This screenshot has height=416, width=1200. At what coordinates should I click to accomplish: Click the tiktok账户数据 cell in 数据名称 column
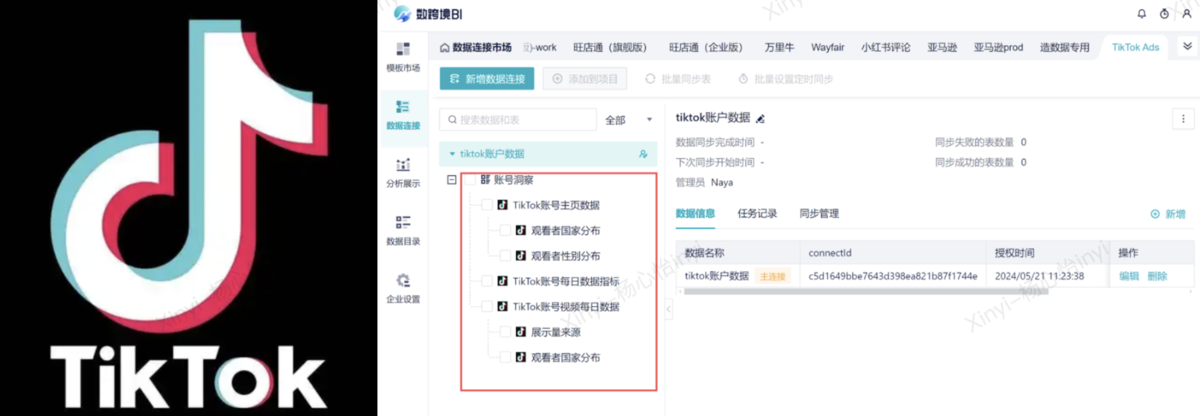click(716, 276)
